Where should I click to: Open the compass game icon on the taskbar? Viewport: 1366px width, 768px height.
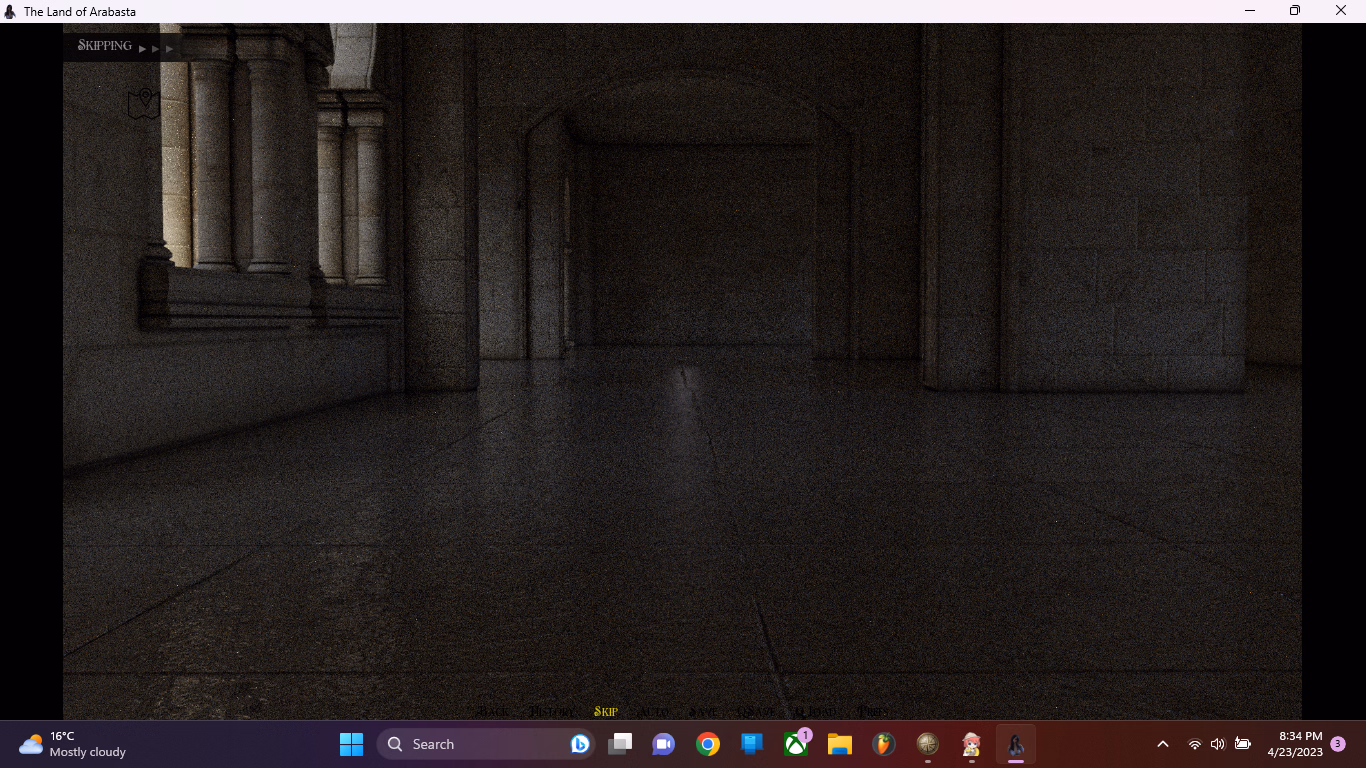click(x=928, y=744)
